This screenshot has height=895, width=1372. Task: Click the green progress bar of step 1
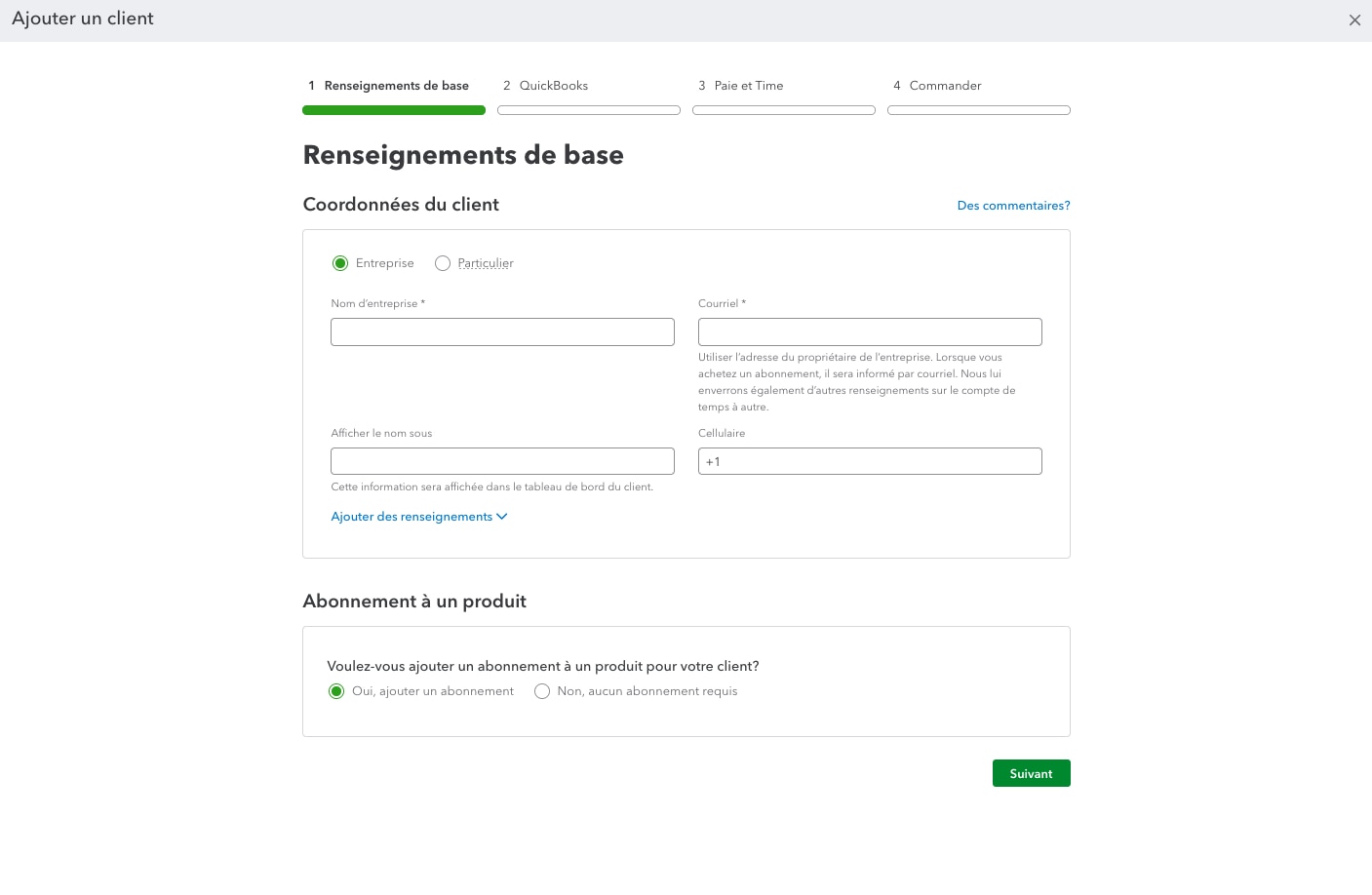[394, 109]
